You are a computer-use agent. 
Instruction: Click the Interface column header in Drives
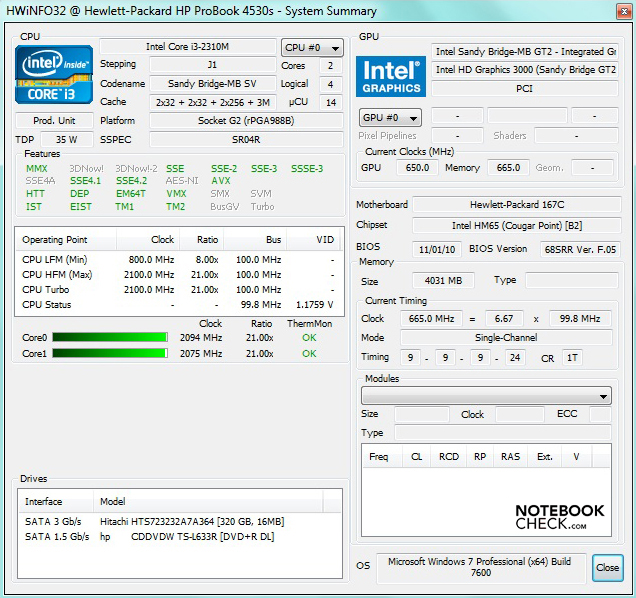[x=56, y=501]
